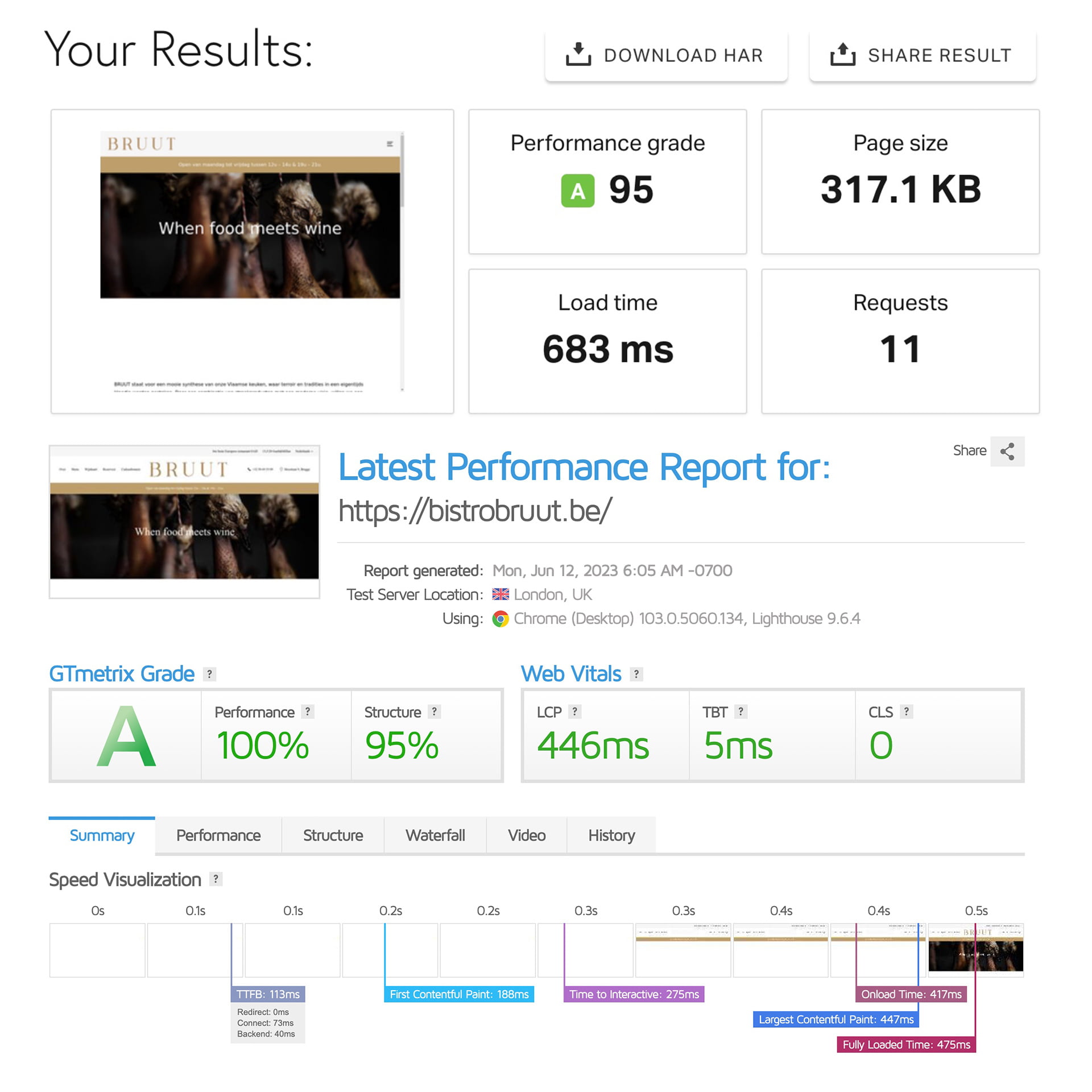1092x1092 pixels.
Task: Click the Share icon button
Action: 1007,452
